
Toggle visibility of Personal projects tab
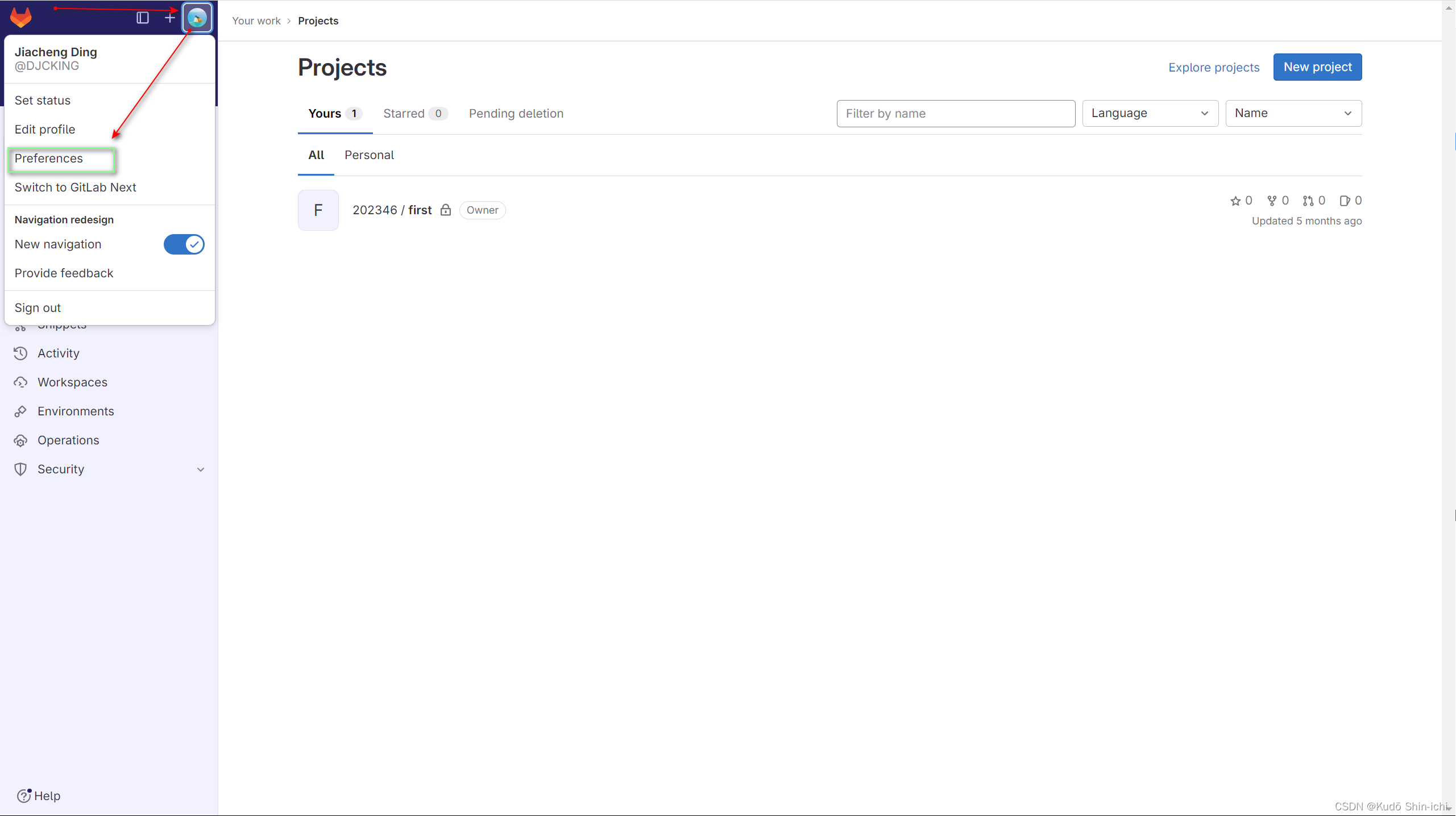click(369, 155)
